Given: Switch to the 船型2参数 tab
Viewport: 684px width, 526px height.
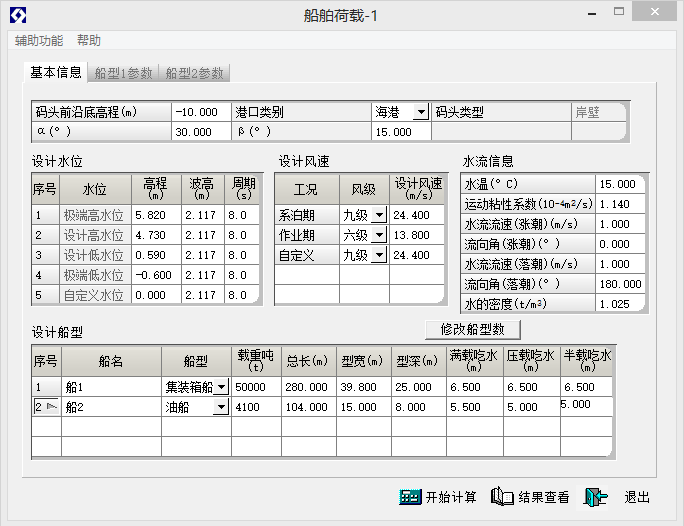Looking at the screenshot, I should (195, 73).
